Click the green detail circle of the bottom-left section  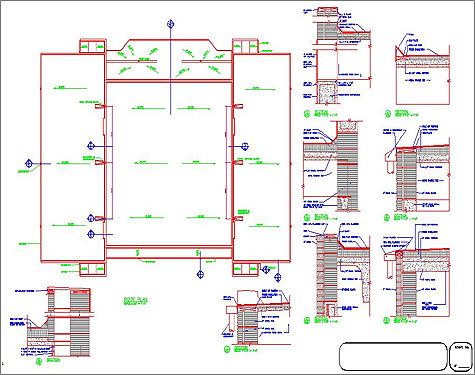pos(38,362)
